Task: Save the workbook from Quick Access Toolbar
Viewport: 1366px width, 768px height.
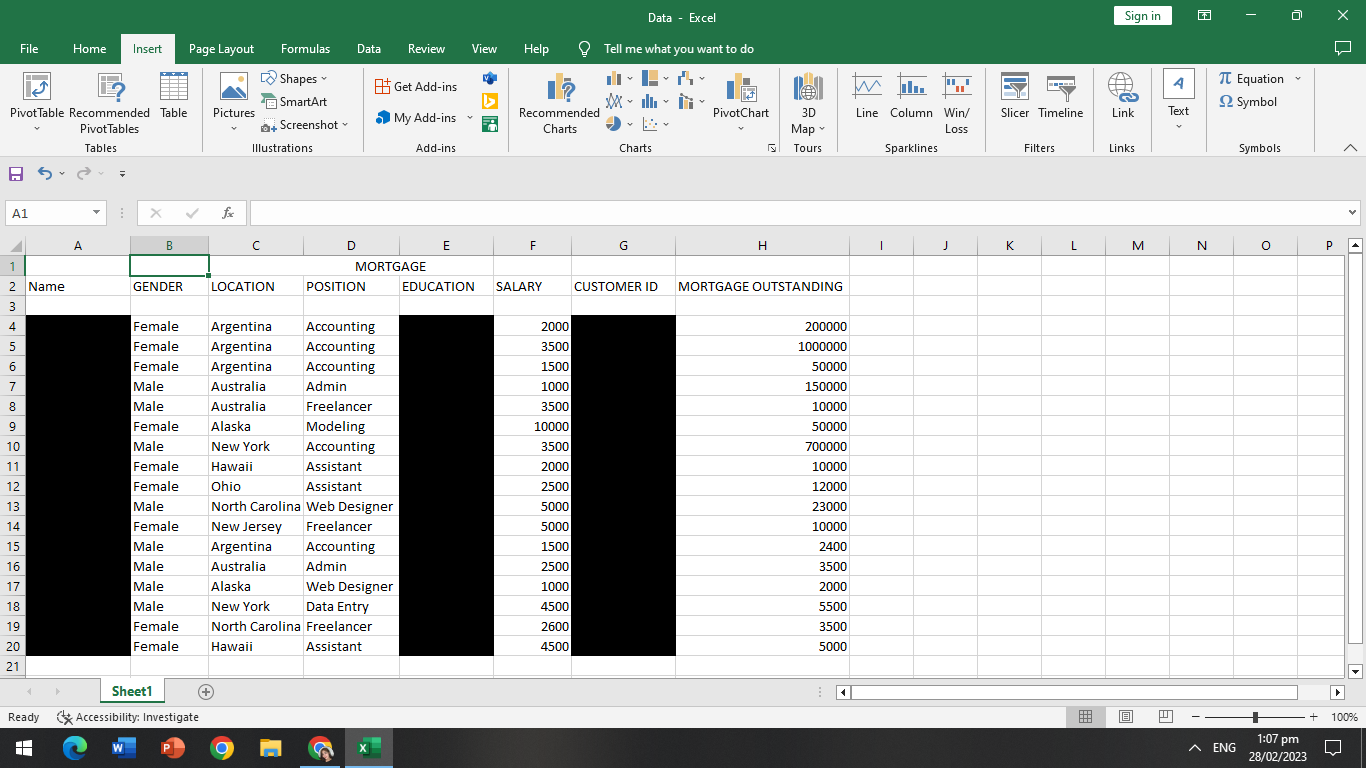Action: point(16,173)
